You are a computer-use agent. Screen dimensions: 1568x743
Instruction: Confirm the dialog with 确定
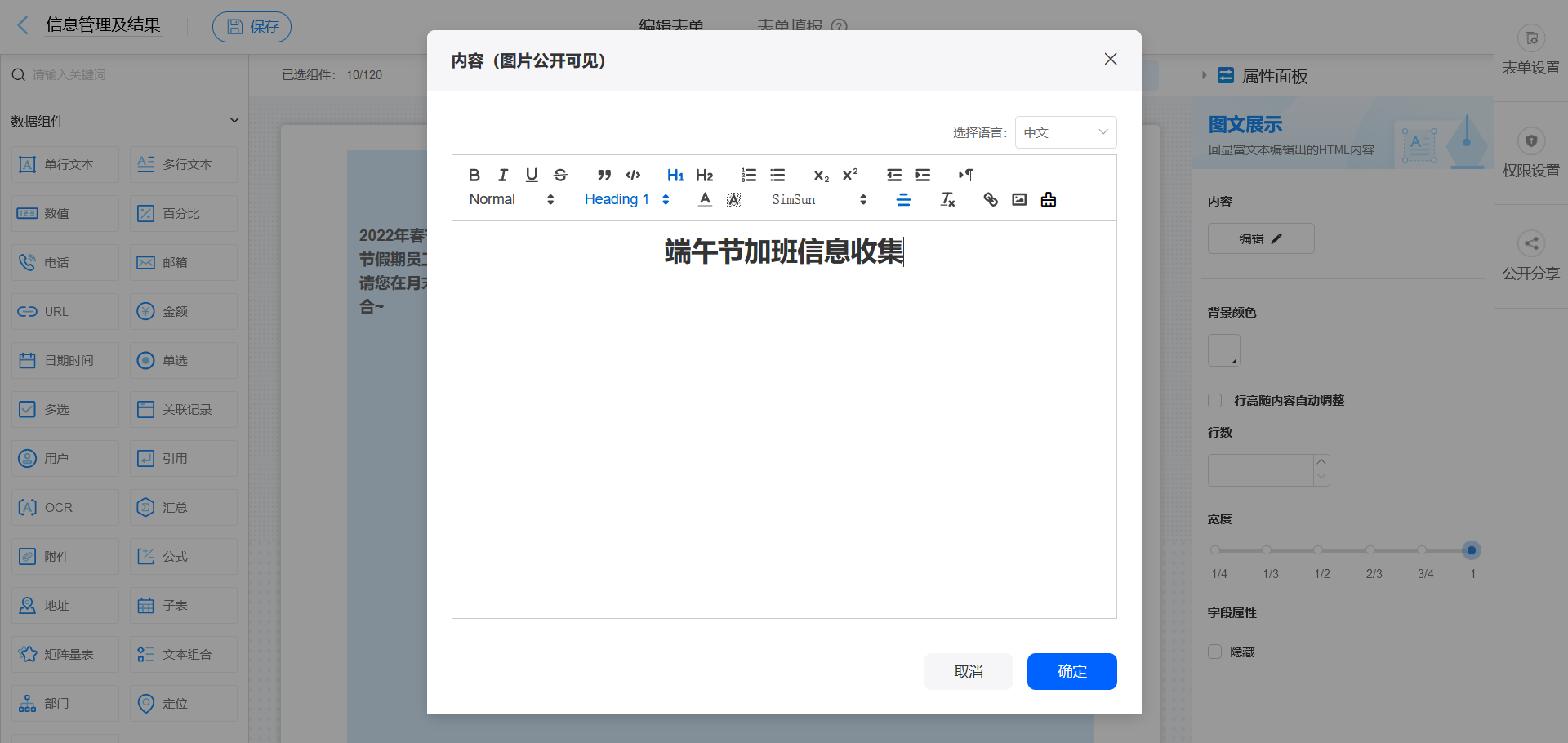(1071, 671)
